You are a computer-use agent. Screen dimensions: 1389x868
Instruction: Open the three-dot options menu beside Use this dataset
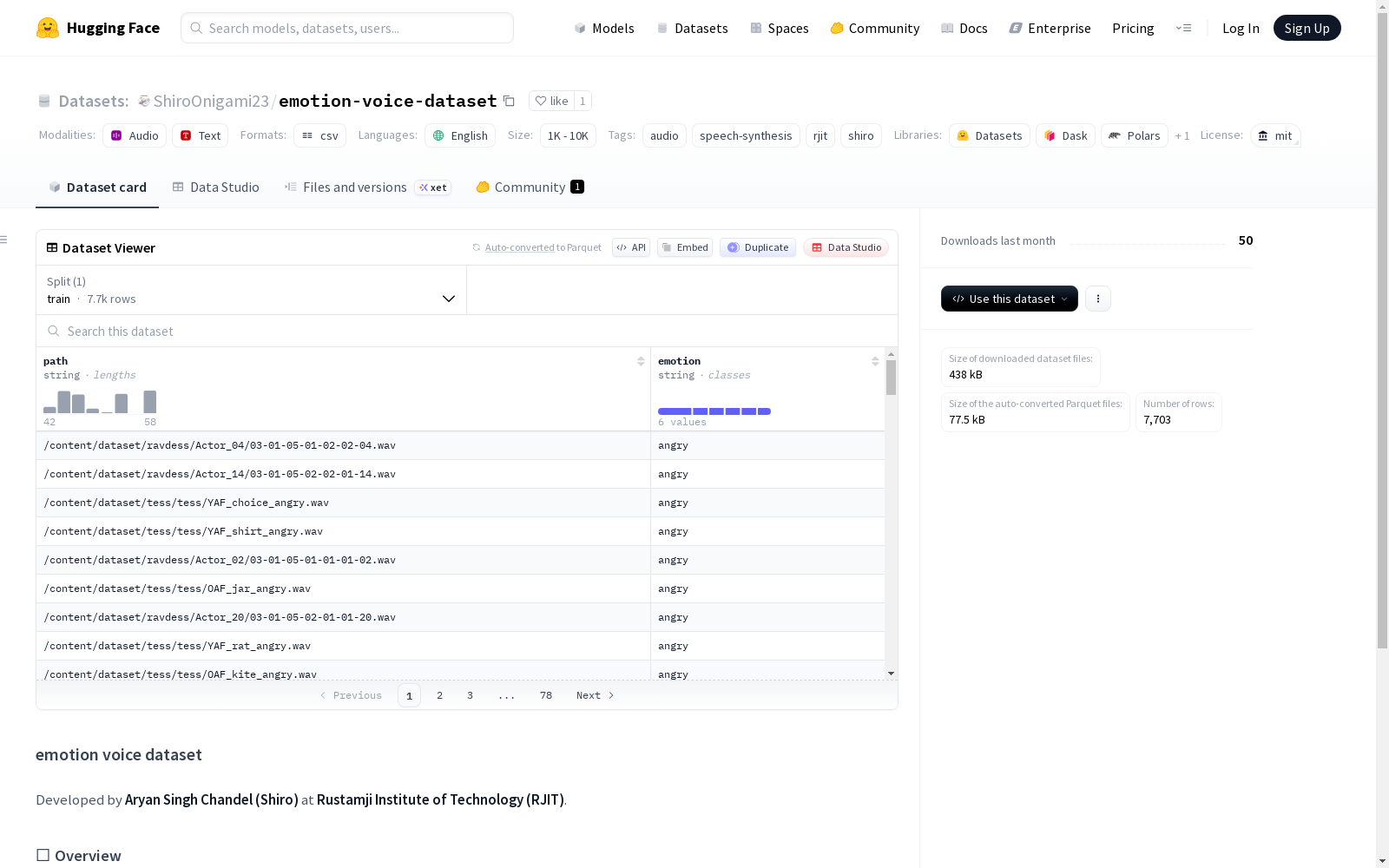click(x=1098, y=299)
